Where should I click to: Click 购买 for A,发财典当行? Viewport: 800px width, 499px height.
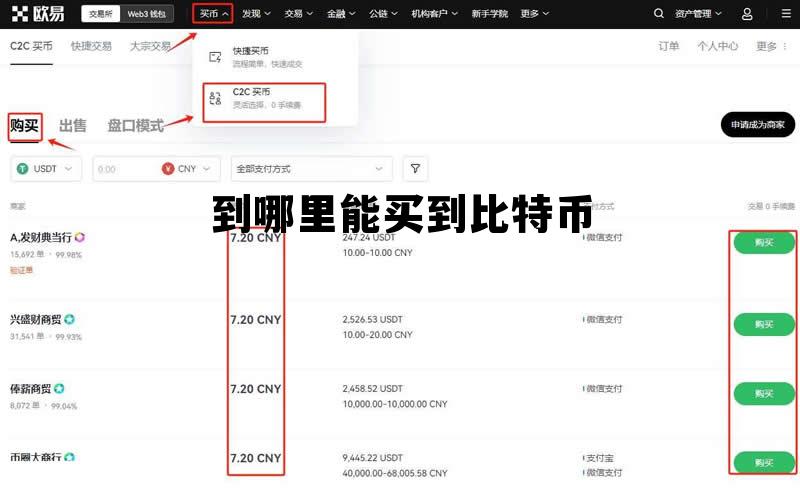pyautogui.click(x=764, y=242)
